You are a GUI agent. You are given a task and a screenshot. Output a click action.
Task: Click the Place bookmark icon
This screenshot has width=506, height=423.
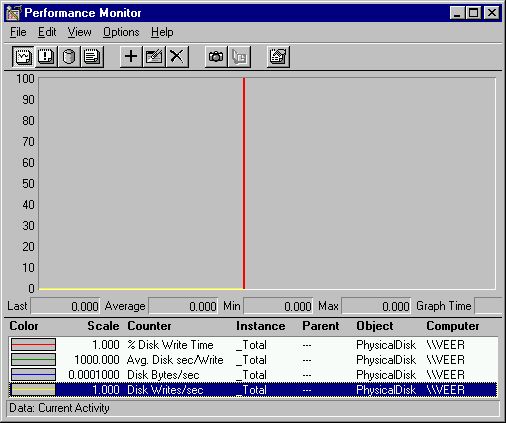(x=239, y=57)
